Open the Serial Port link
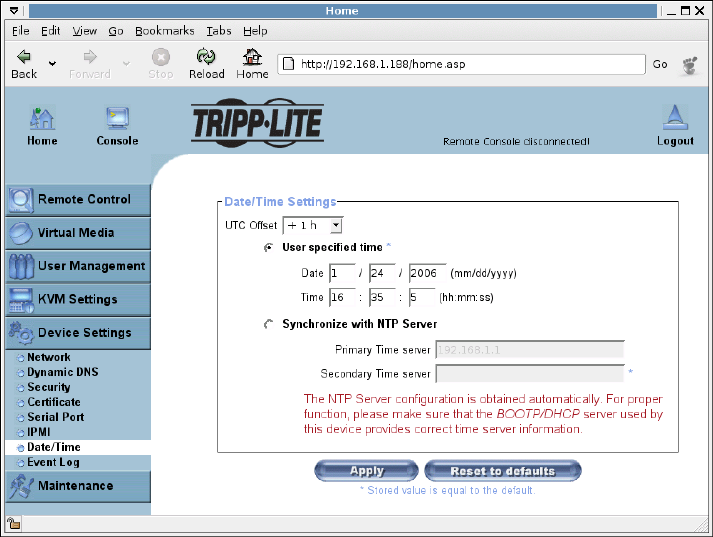Viewport: 713px width, 537px height. 55,417
